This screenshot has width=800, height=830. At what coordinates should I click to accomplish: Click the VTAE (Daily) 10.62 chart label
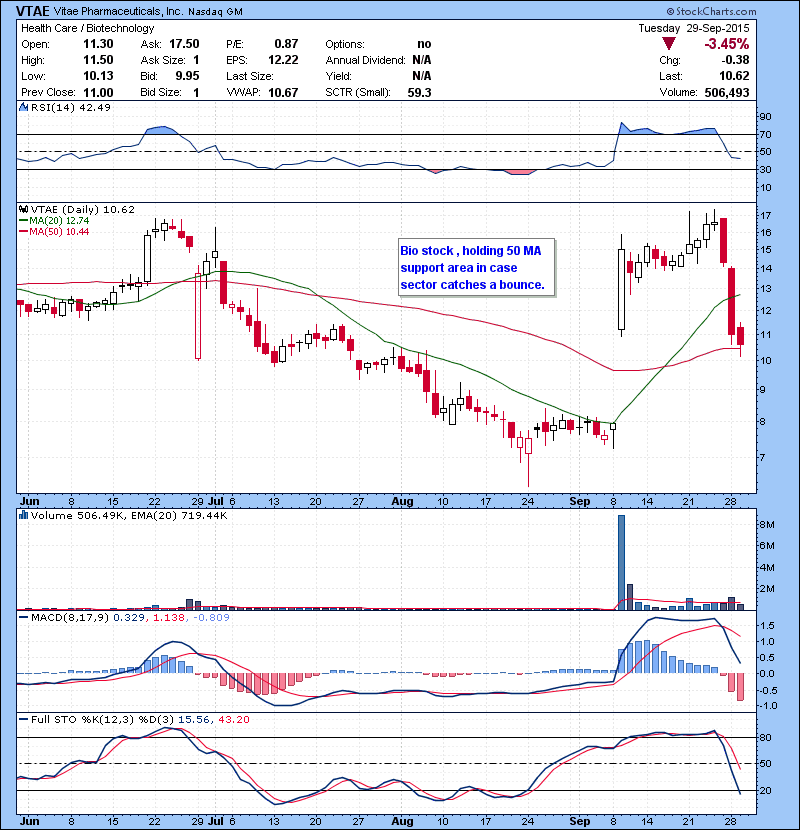tap(83, 210)
